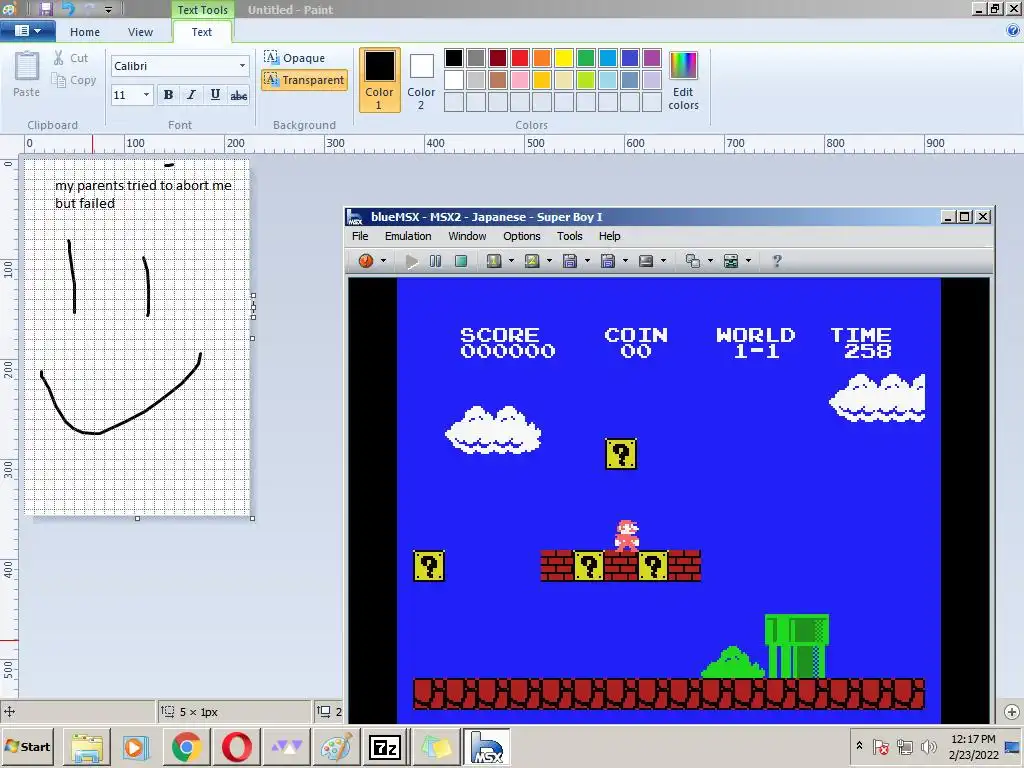Click zoom in plus button in Paint status bar

1012,712
